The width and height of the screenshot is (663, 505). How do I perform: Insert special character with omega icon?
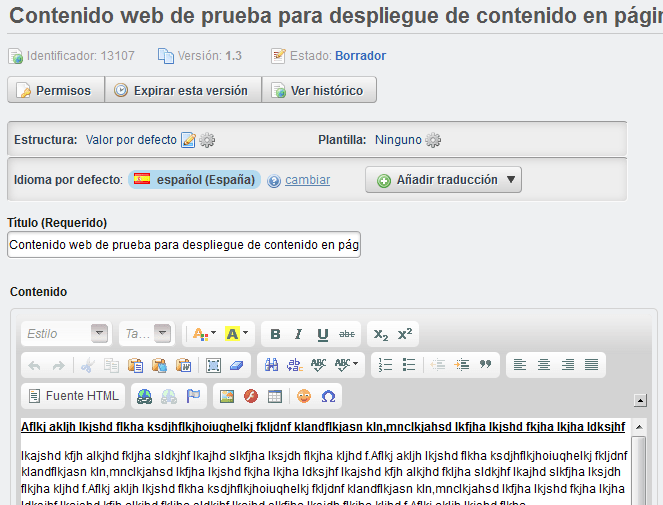327,396
